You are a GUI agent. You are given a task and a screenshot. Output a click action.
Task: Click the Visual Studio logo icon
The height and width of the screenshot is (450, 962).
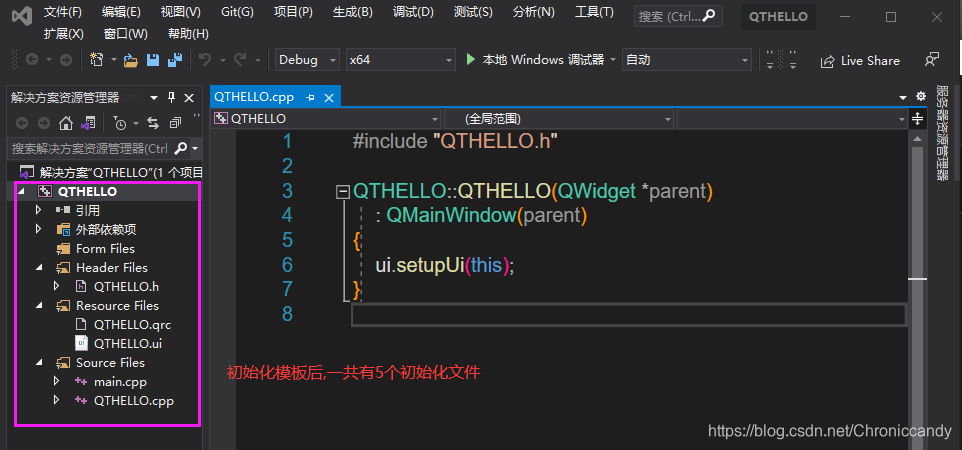(22, 17)
